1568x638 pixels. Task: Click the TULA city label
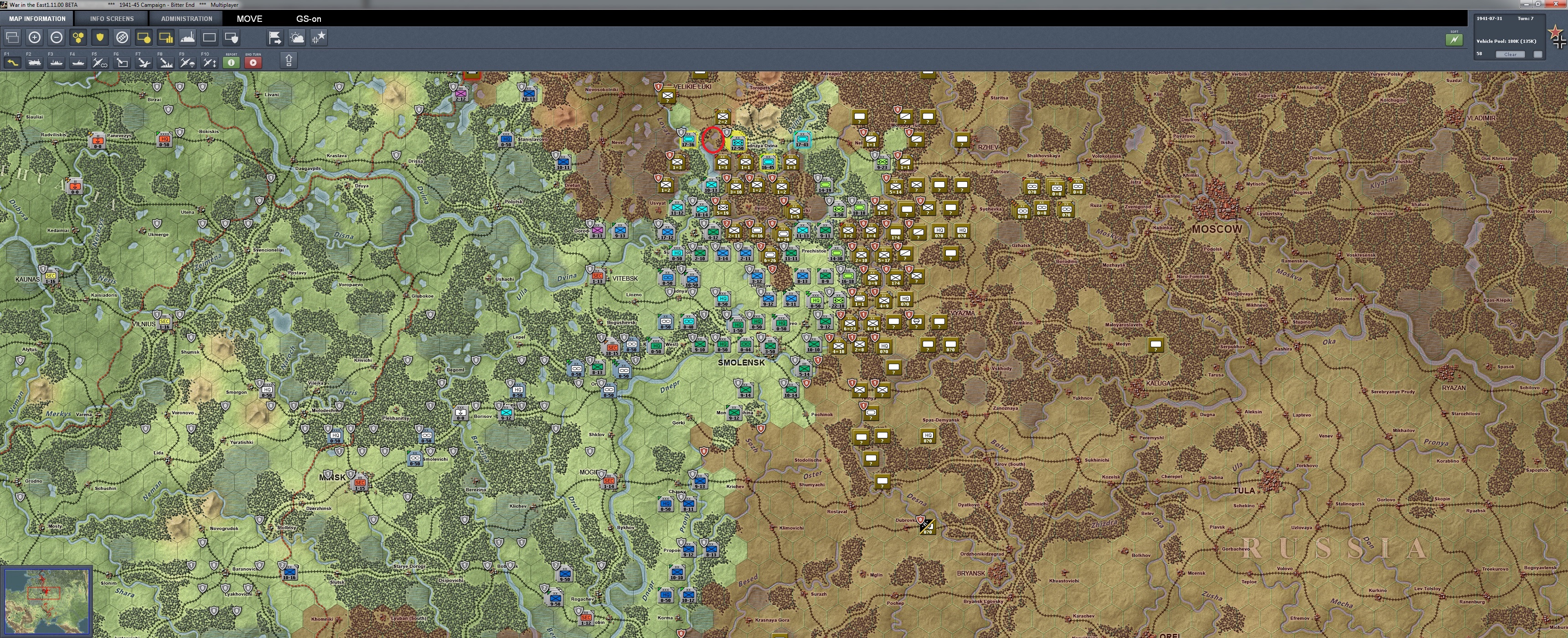[1243, 490]
